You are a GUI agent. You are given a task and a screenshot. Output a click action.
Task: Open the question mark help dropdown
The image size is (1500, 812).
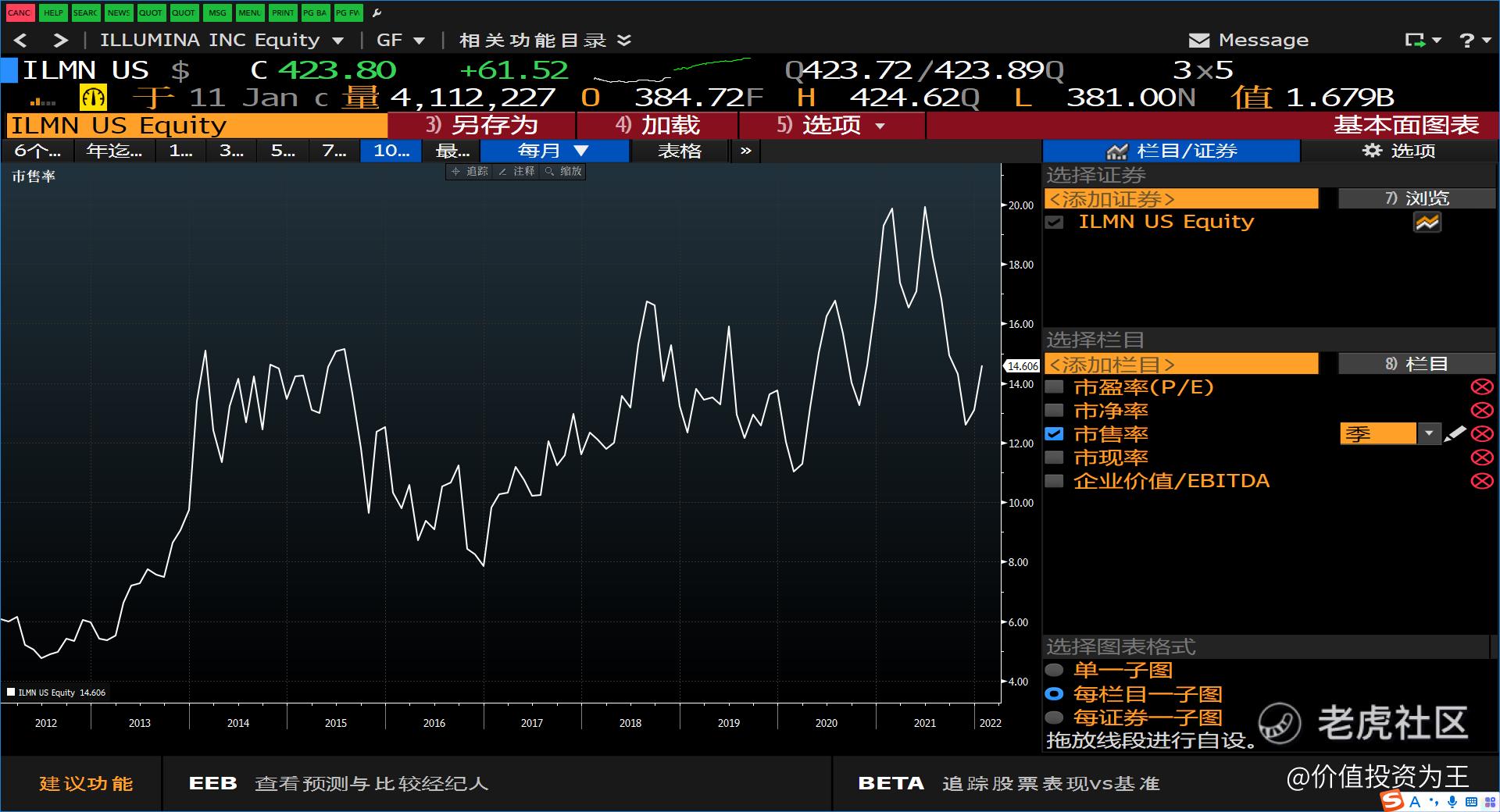(x=1475, y=41)
